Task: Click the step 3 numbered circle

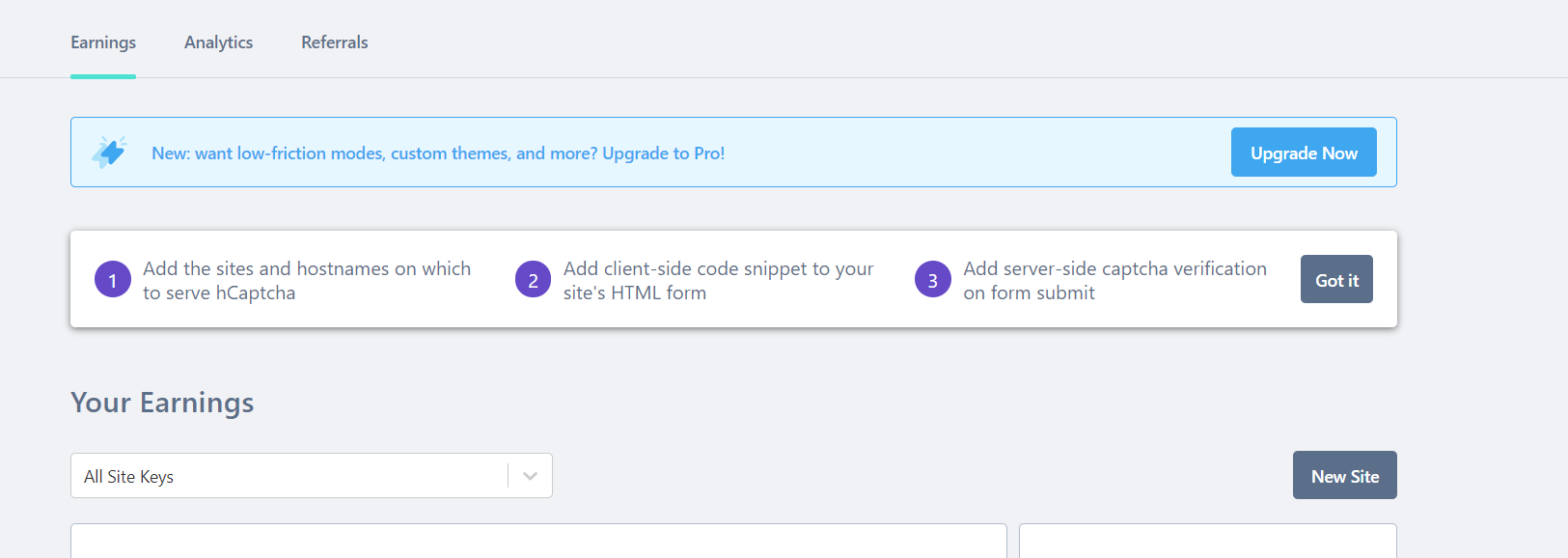Action: 932,280
